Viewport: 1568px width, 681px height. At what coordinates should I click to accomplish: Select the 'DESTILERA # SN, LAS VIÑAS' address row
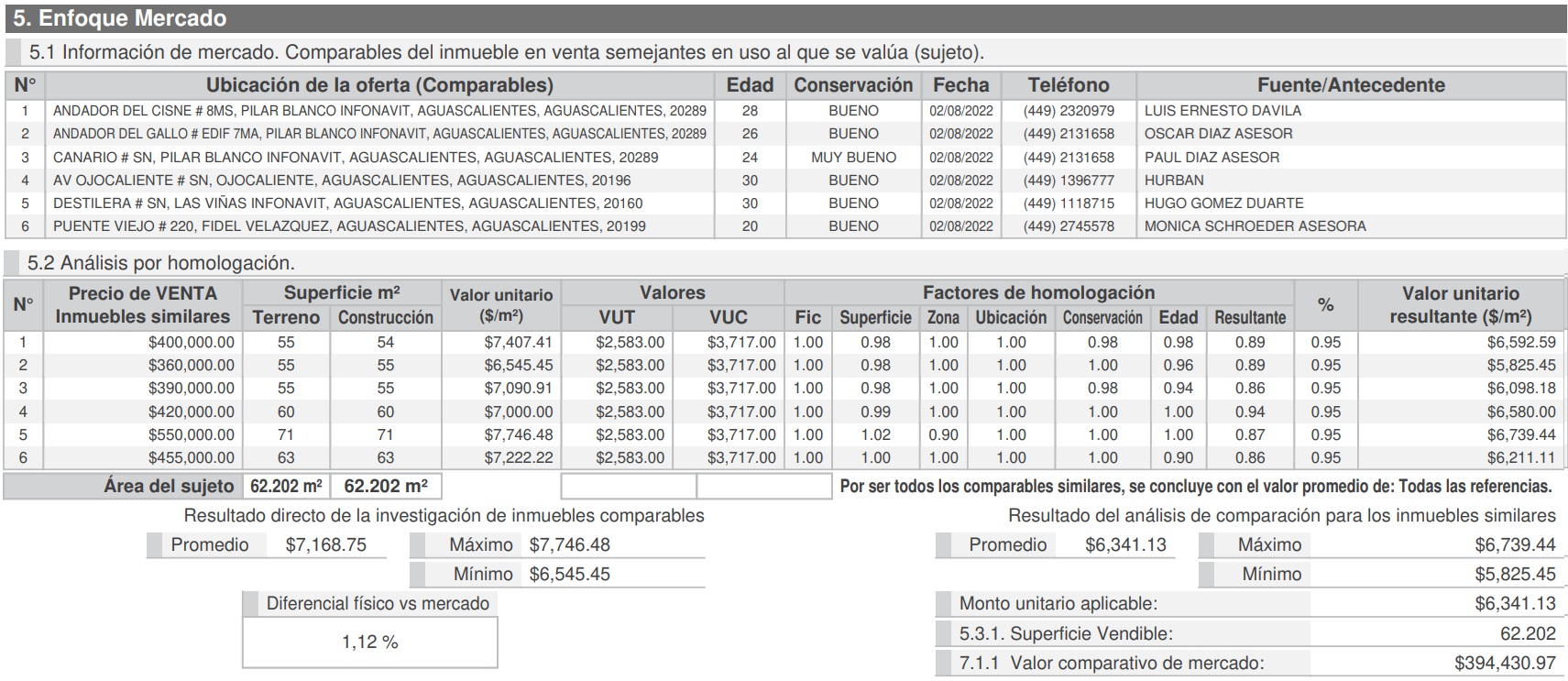(x=347, y=203)
